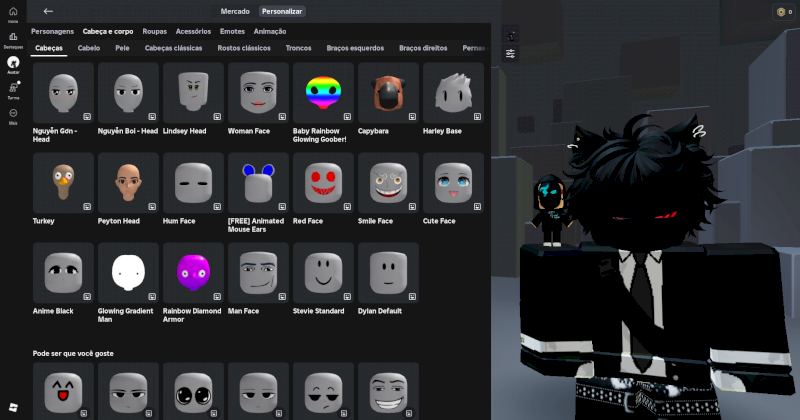Select the Avatar sidebar icon
This screenshot has width=800, height=420.
13,64
